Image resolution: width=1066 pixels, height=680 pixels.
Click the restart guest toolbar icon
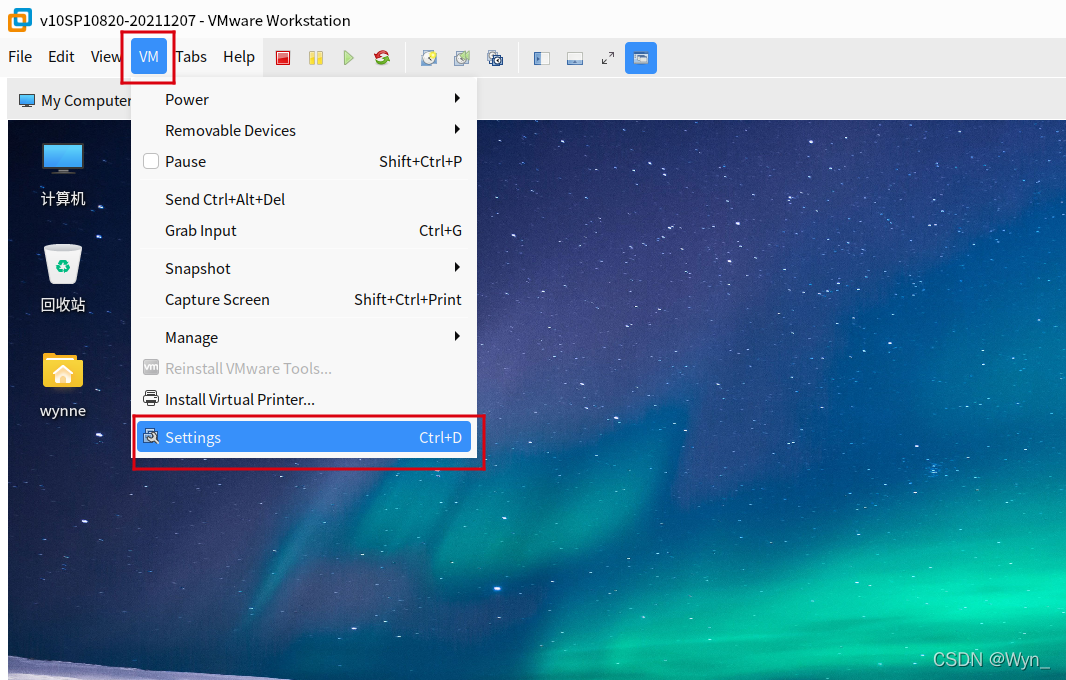382,58
